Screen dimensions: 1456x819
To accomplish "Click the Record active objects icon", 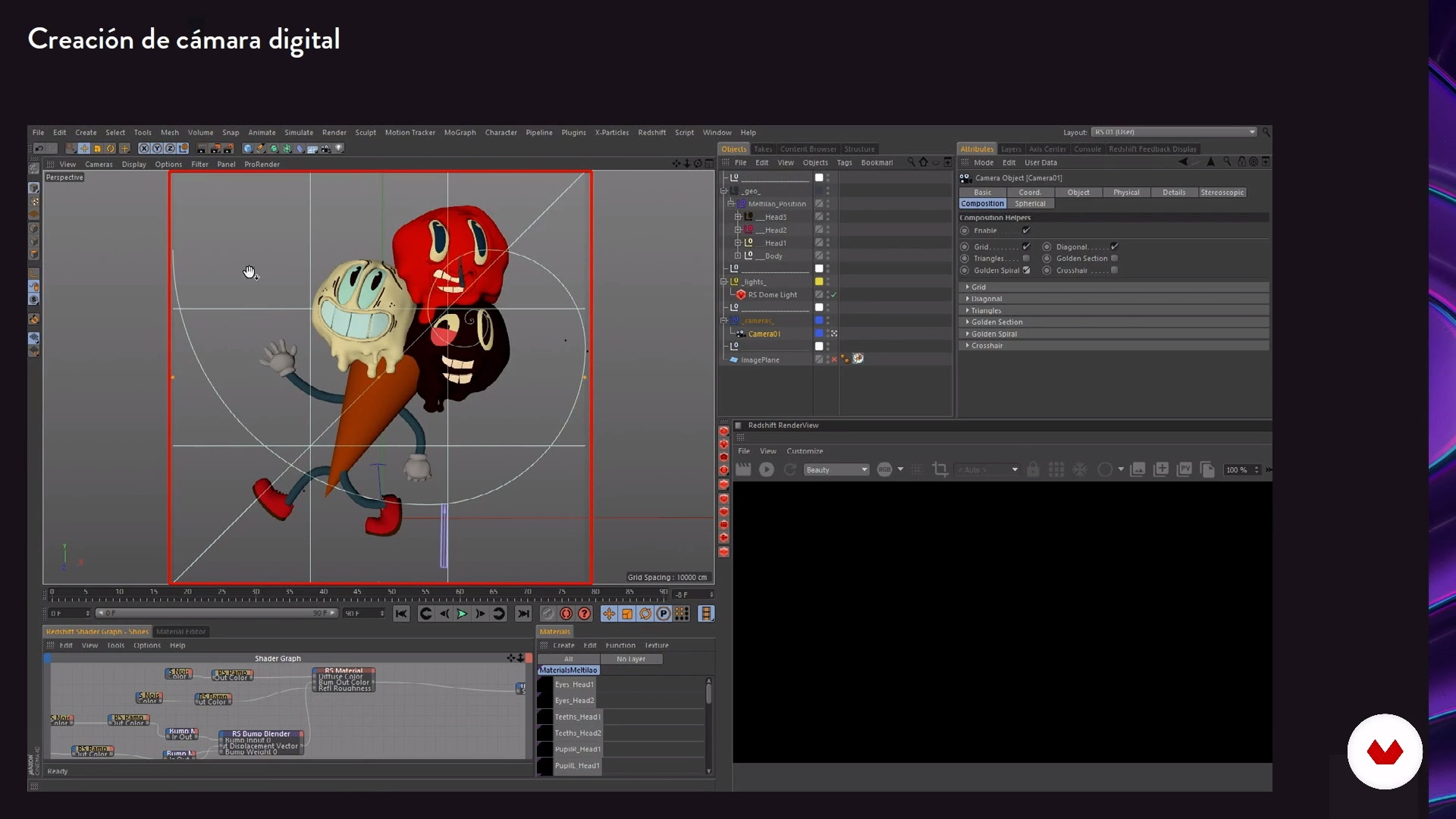I will click(x=566, y=614).
